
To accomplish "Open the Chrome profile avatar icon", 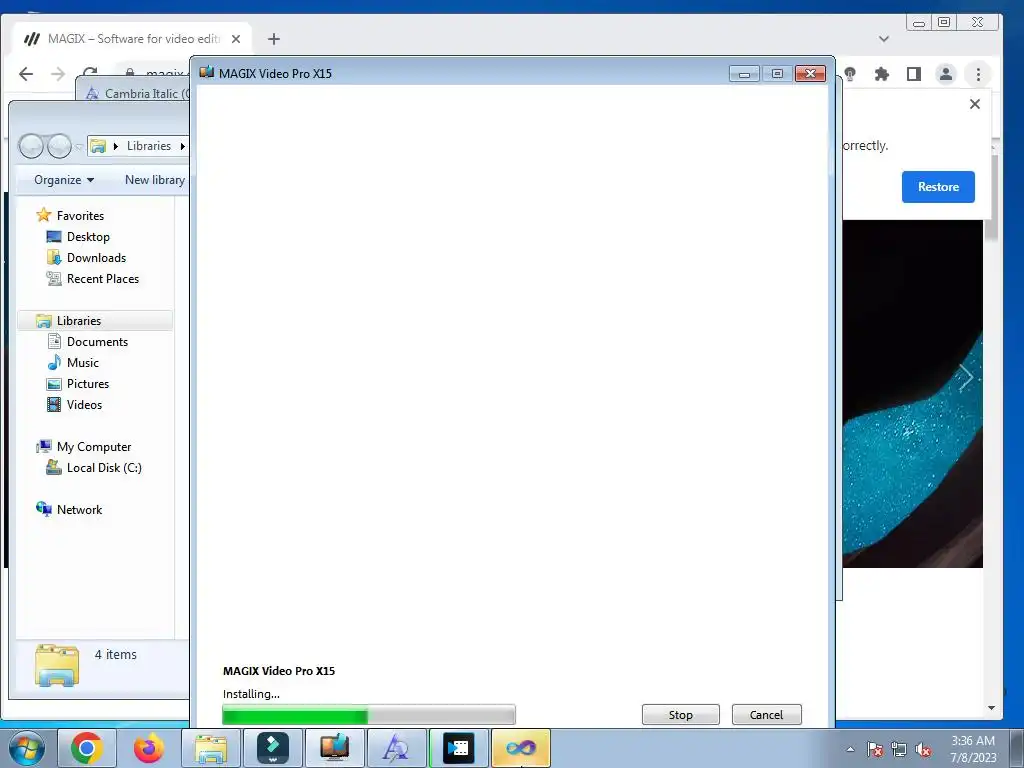I will click(945, 74).
